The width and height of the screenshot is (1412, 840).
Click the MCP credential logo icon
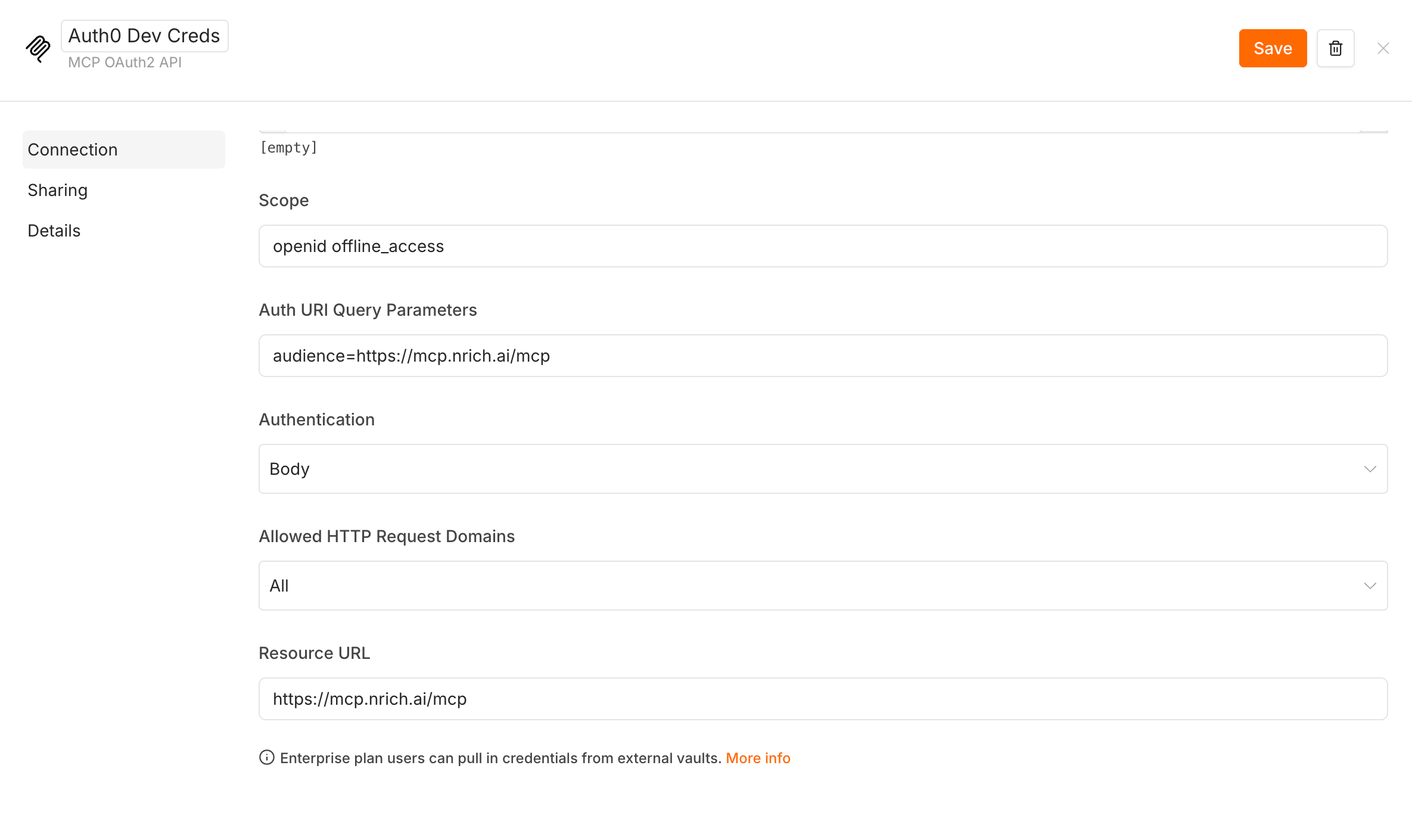(38, 48)
